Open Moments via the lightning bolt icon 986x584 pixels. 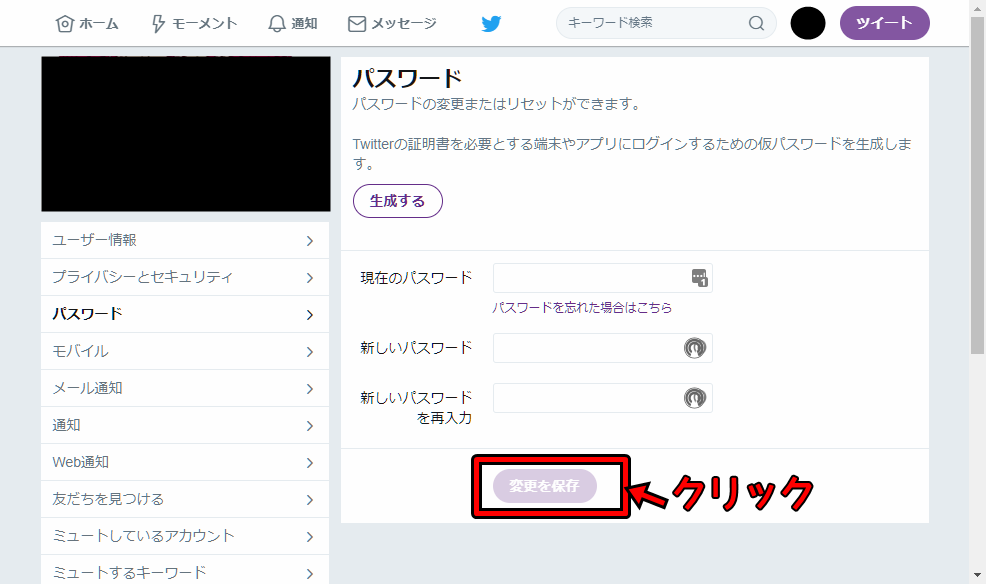click(x=157, y=22)
